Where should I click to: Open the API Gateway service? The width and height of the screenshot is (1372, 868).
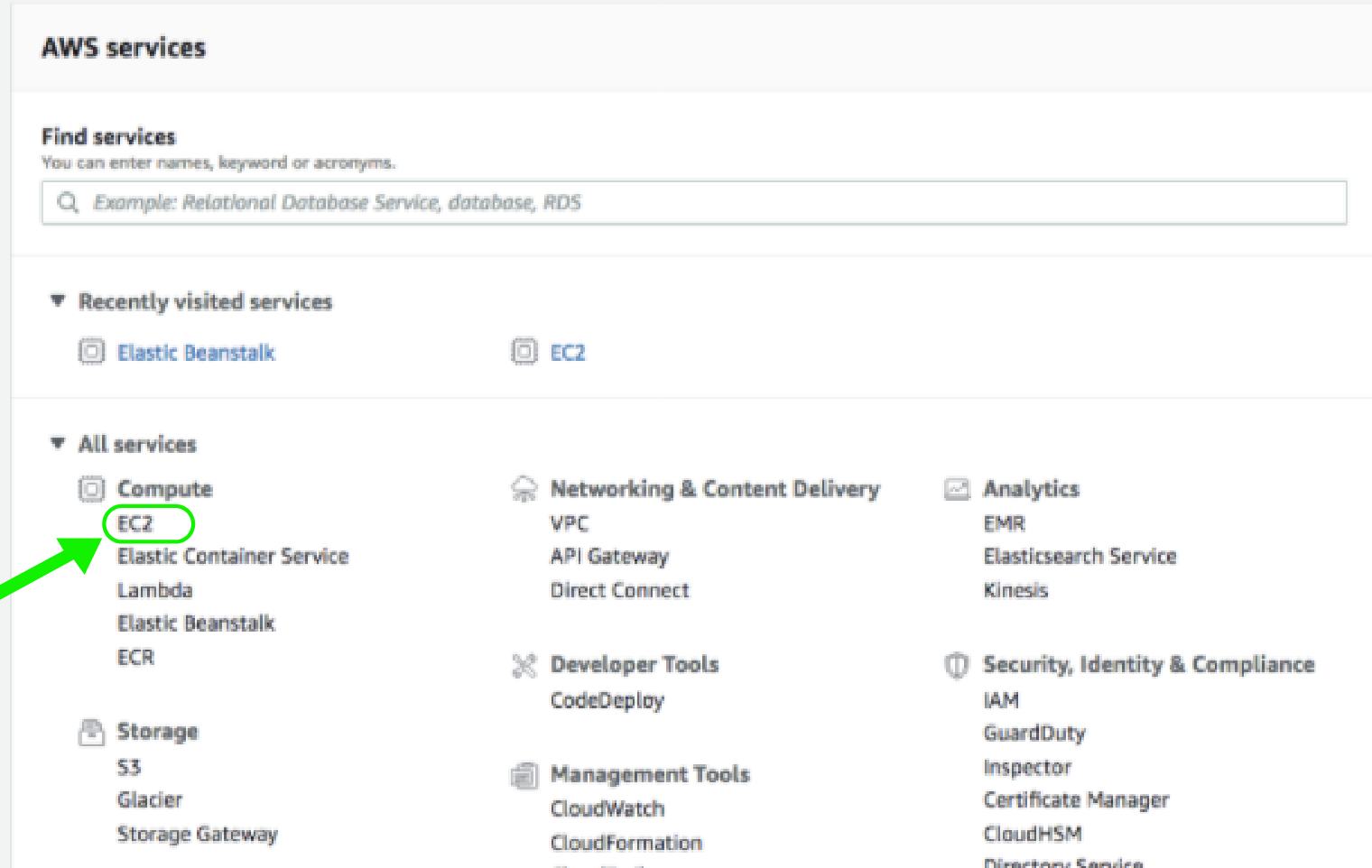(x=609, y=556)
